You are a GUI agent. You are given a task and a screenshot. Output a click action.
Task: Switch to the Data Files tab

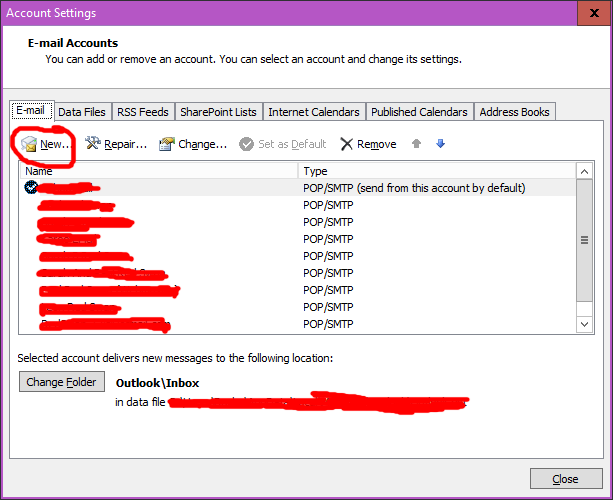click(x=82, y=112)
